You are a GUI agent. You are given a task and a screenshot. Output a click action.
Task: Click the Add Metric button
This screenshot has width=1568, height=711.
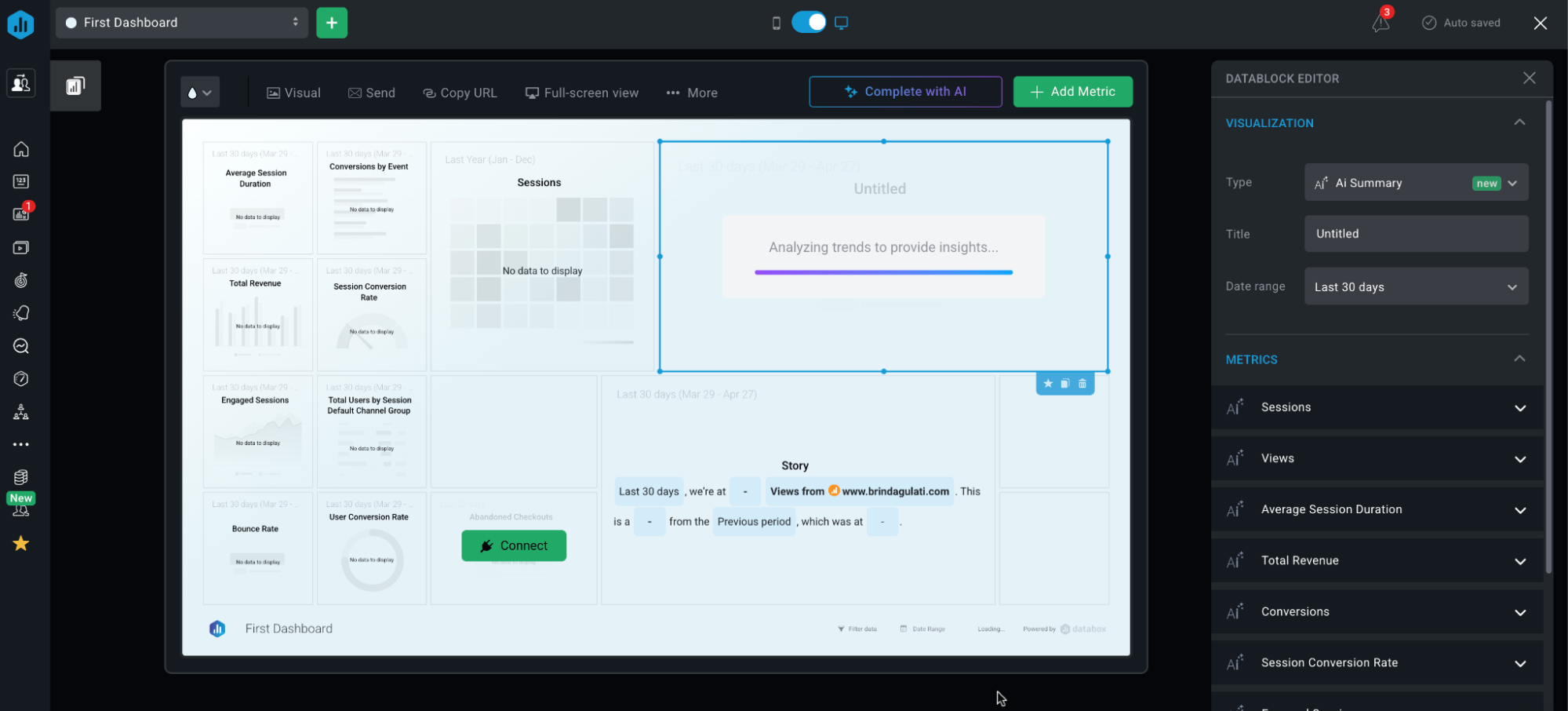pos(1072,92)
